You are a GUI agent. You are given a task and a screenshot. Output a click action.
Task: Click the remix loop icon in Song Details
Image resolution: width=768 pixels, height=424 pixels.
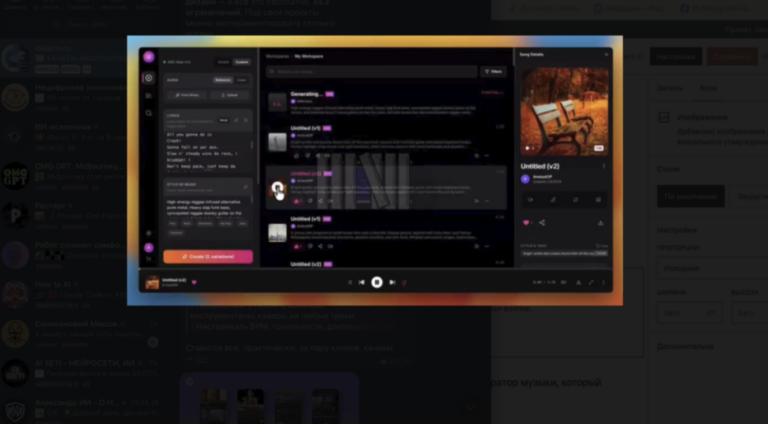[x=576, y=200]
